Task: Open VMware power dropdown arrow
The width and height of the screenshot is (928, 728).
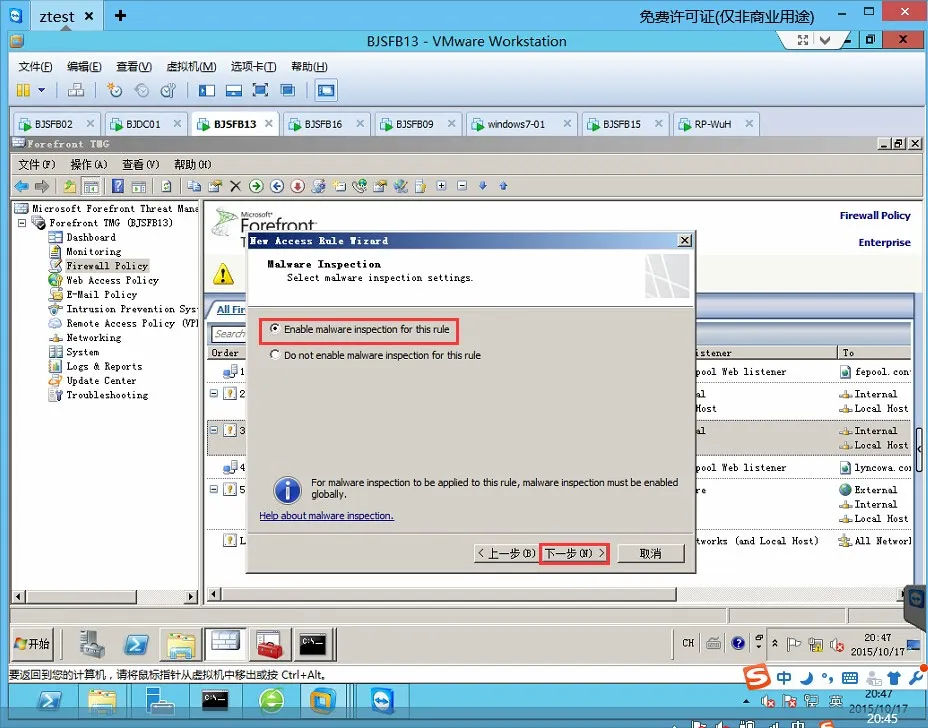Action: point(41,90)
